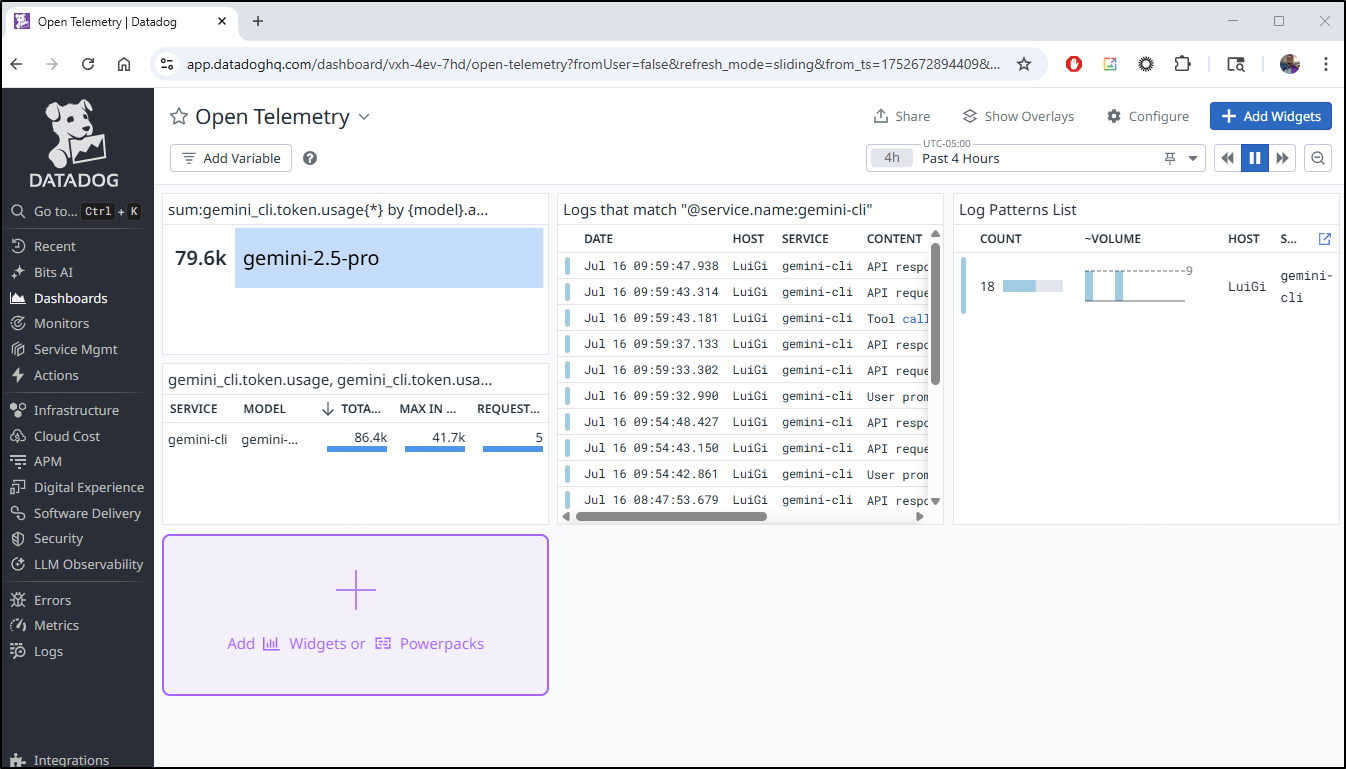Click the Cloud Cost sidebar icon
1346x769 pixels.
(17, 436)
